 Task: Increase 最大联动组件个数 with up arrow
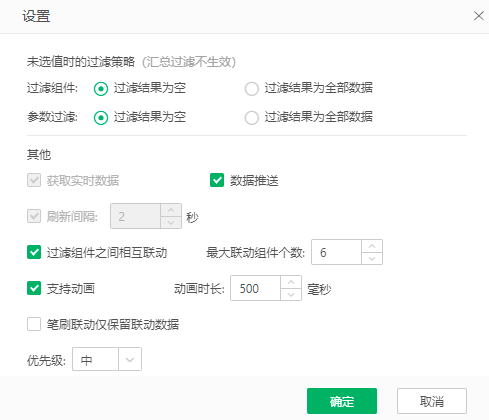pos(372,246)
